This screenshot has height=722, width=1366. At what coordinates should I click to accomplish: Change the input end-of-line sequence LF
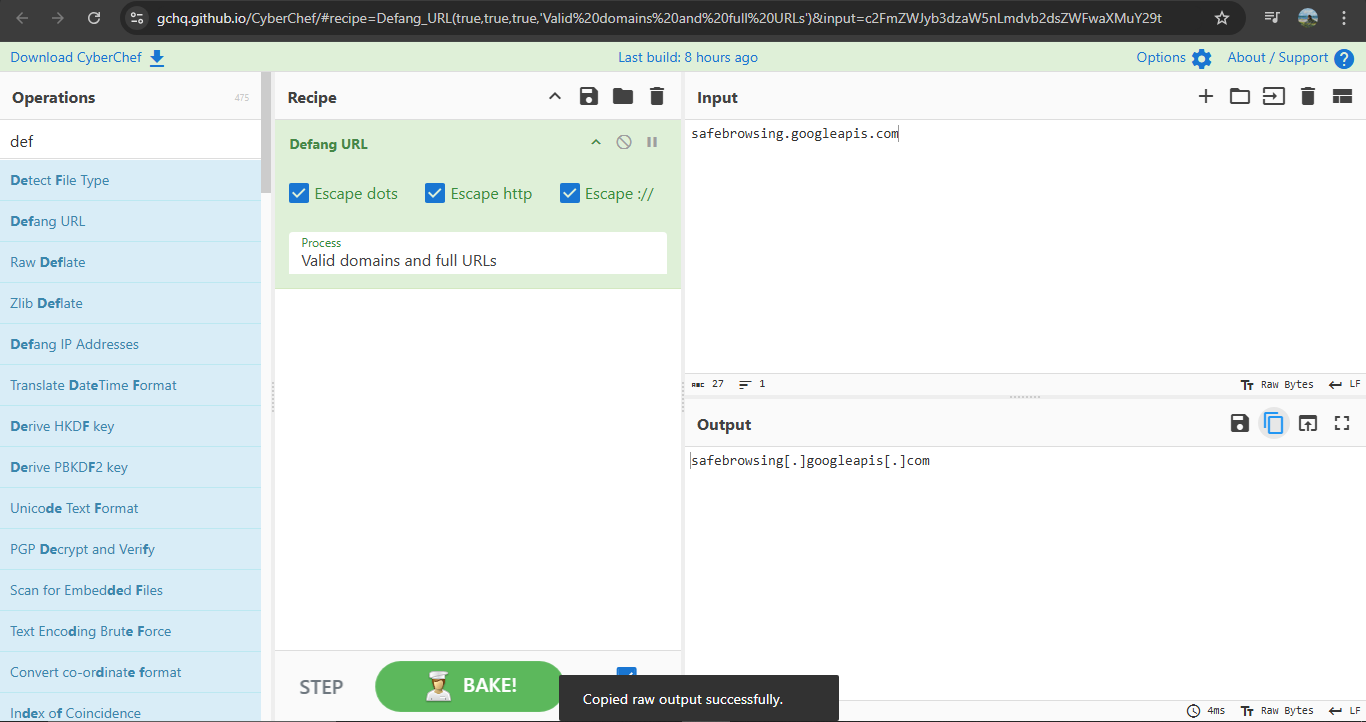tap(1345, 384)
